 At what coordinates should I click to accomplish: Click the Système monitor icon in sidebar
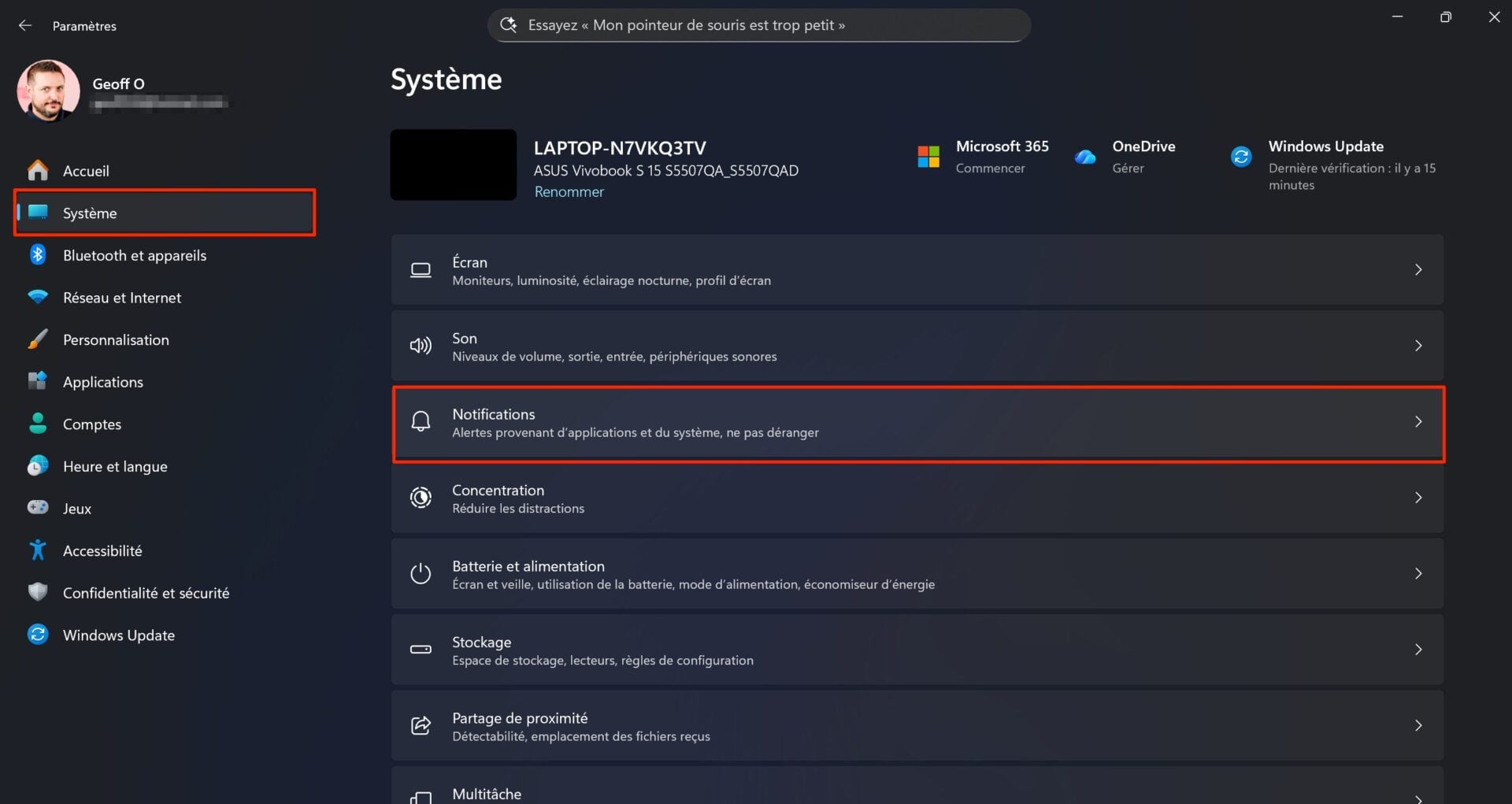(37, 212)
